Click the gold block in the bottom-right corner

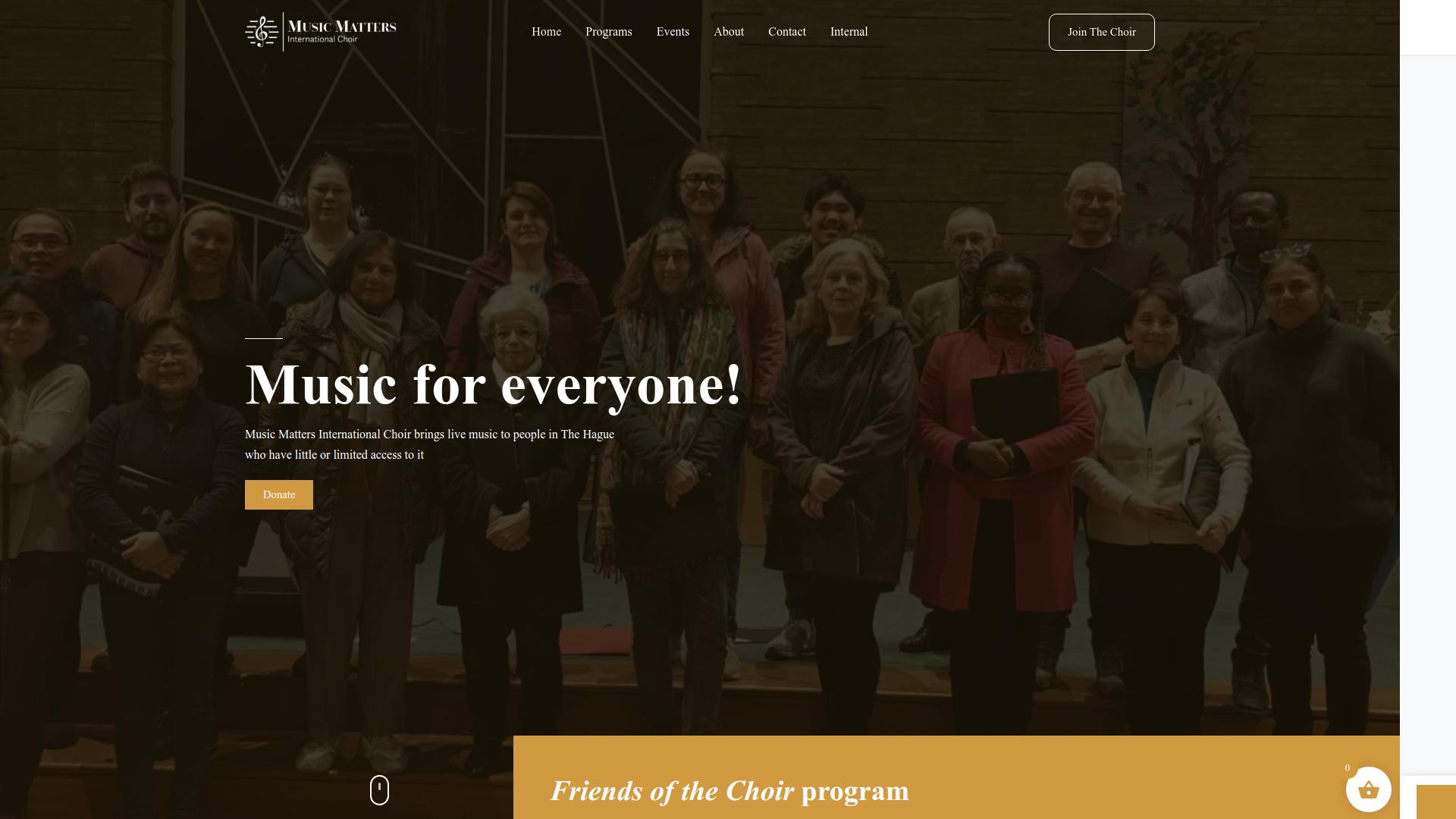[1436, 802]
